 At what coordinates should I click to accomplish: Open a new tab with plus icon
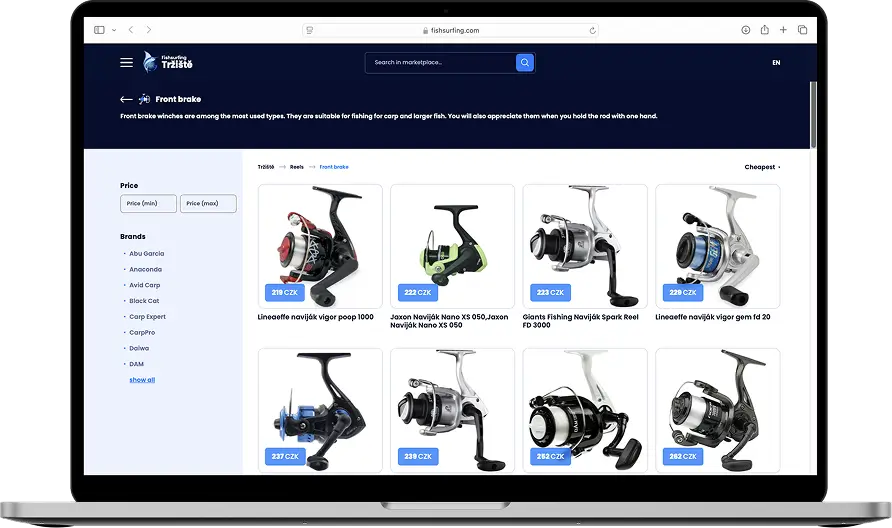[x=783, y=30]
